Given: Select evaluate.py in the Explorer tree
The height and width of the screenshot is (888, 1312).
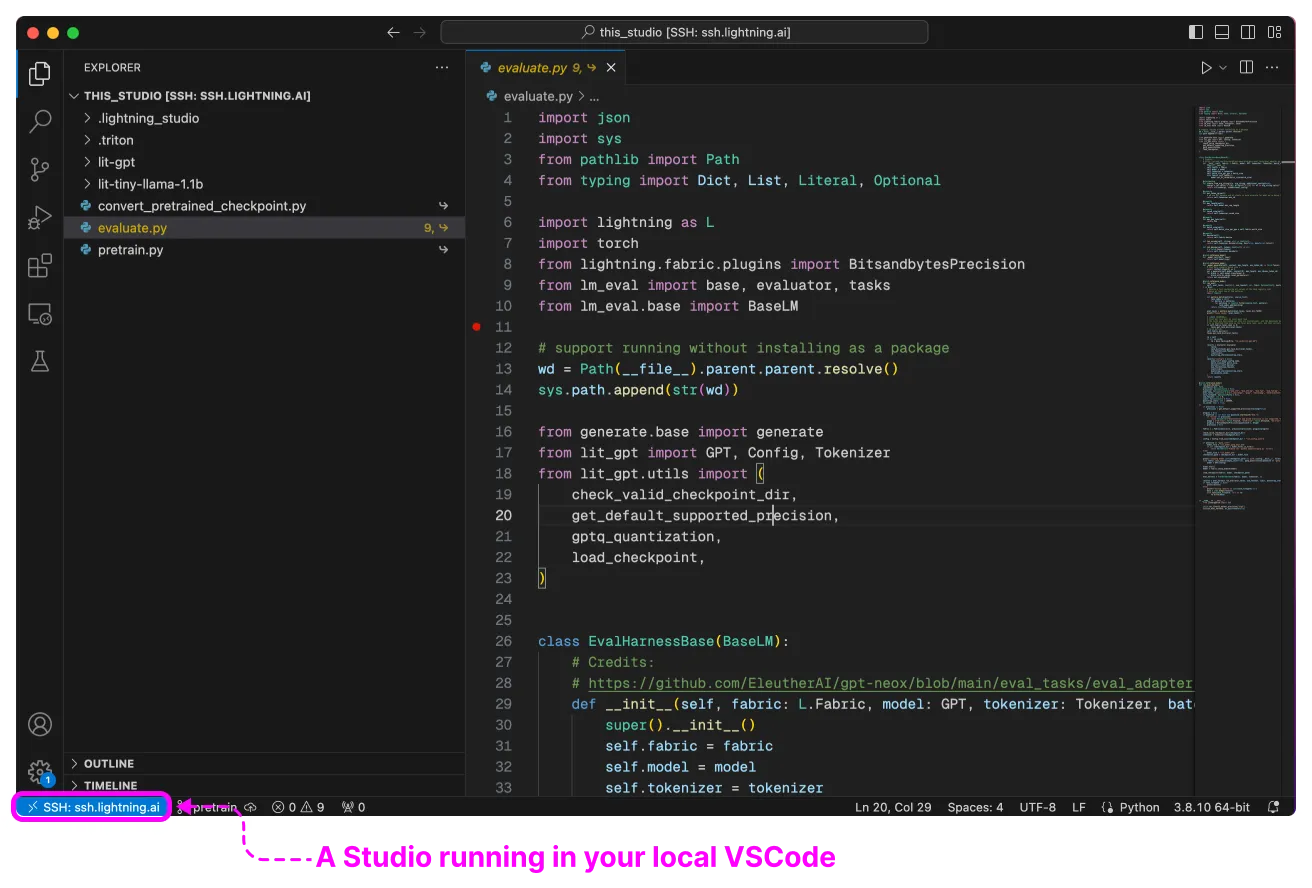Looking at the screenshot, I should coord(265,228).
